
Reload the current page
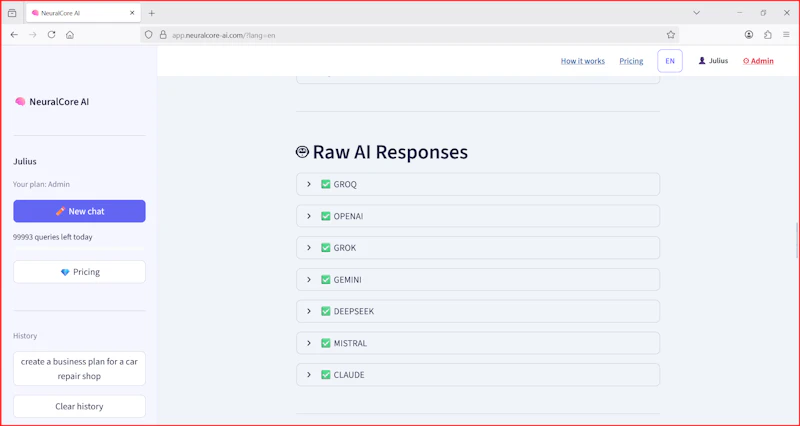pos(52,35)
